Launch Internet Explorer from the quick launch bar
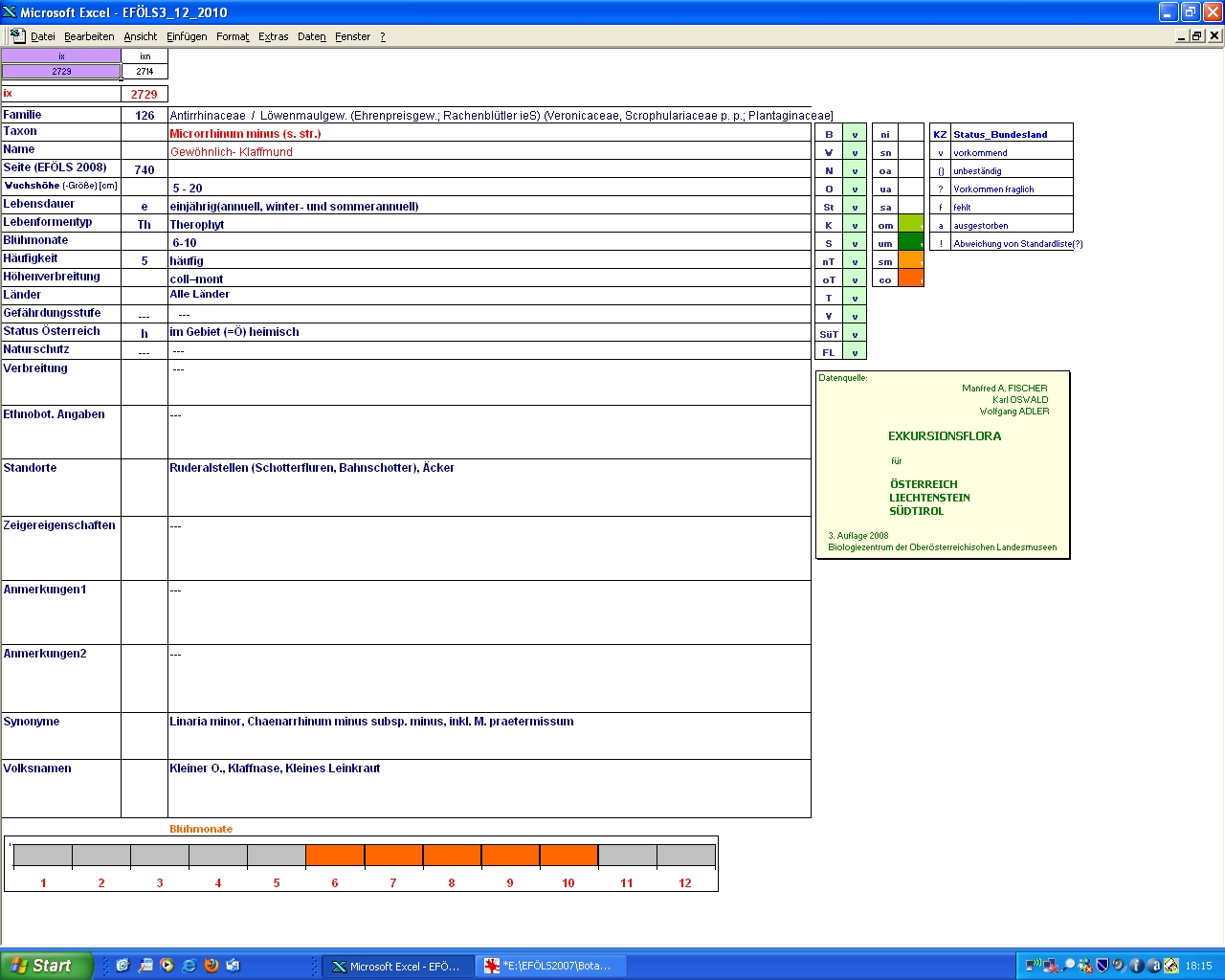This screenshot has width=1225, height=980. [189, 966]
